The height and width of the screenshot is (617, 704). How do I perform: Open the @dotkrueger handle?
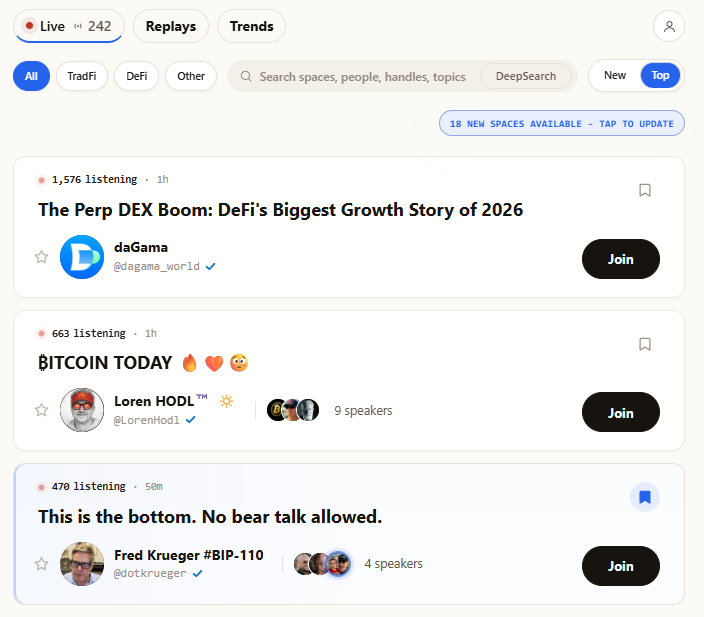150,573
